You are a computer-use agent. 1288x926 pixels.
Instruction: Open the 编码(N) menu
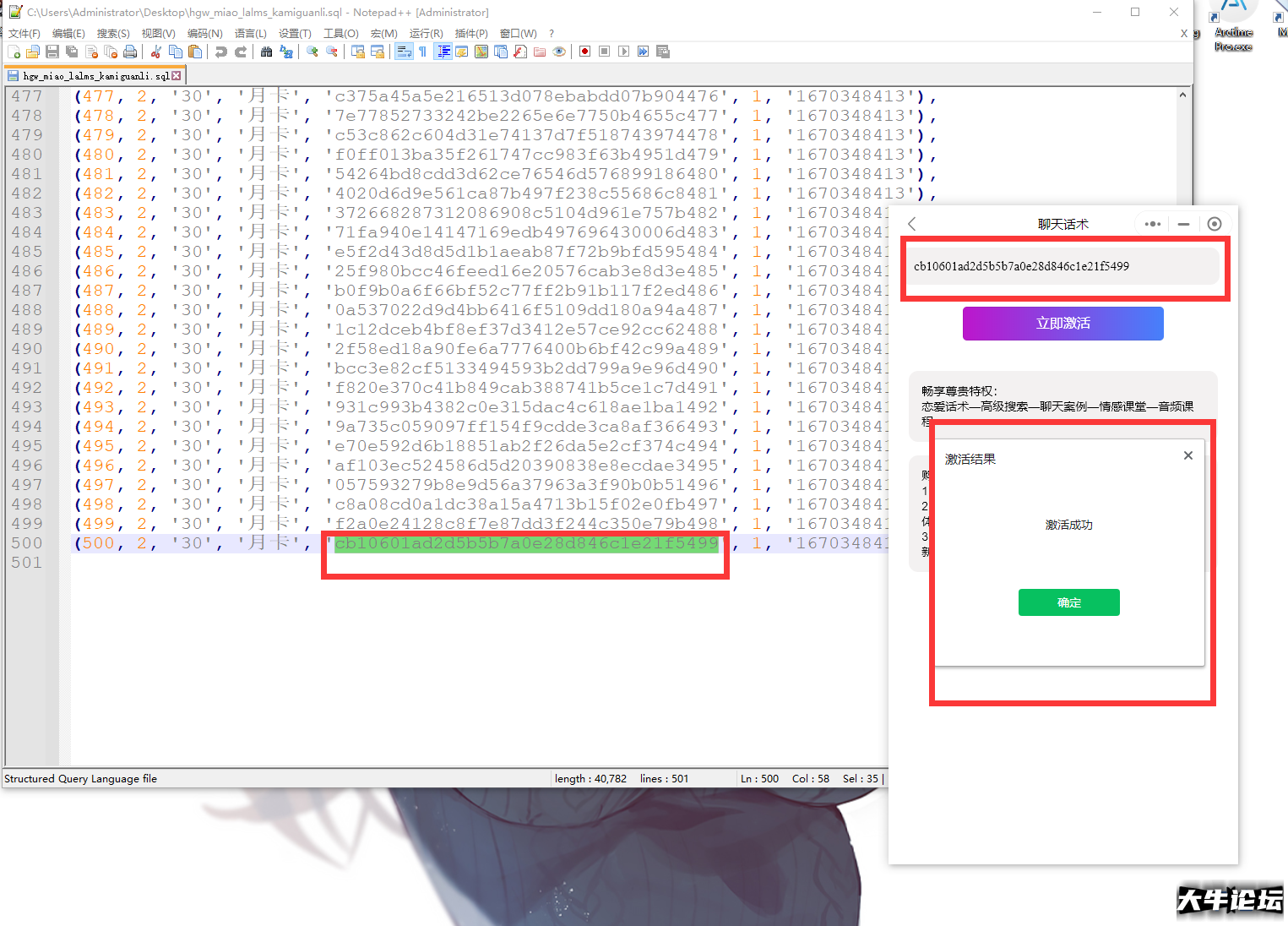(x=204, y=33)
